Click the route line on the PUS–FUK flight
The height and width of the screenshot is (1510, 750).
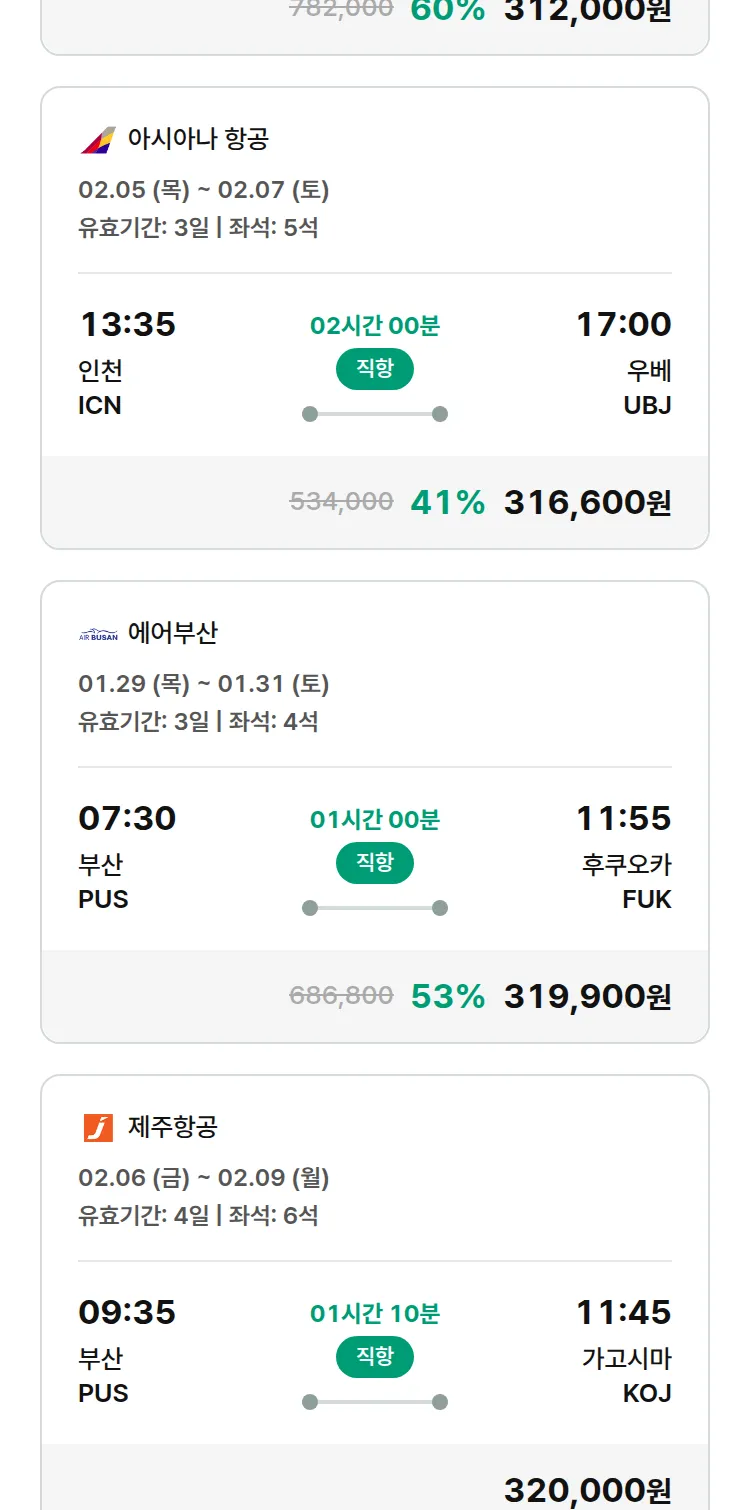coord(375,908)
